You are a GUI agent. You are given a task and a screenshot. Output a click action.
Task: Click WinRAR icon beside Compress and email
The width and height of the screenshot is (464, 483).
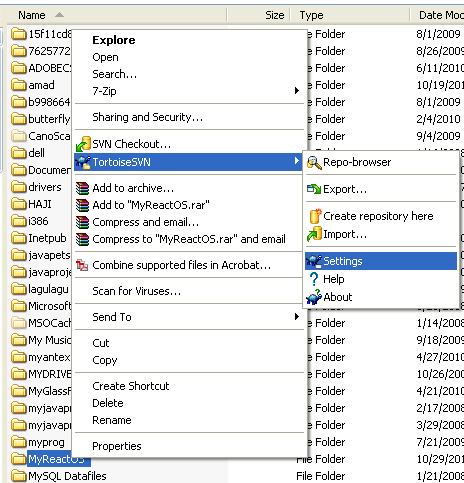point(82,222)
